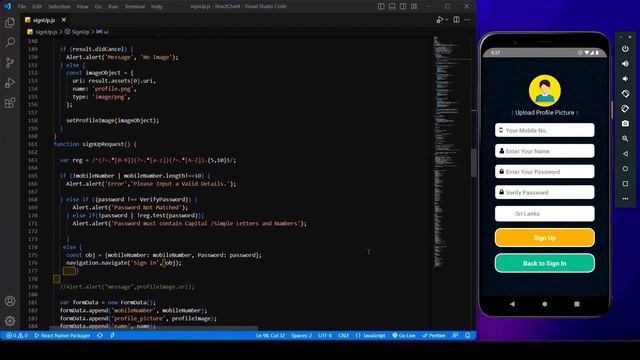Viewport: 640px width, 360px height.
Task: Open the Explorer view in activity bar
Action: (10, 22)
